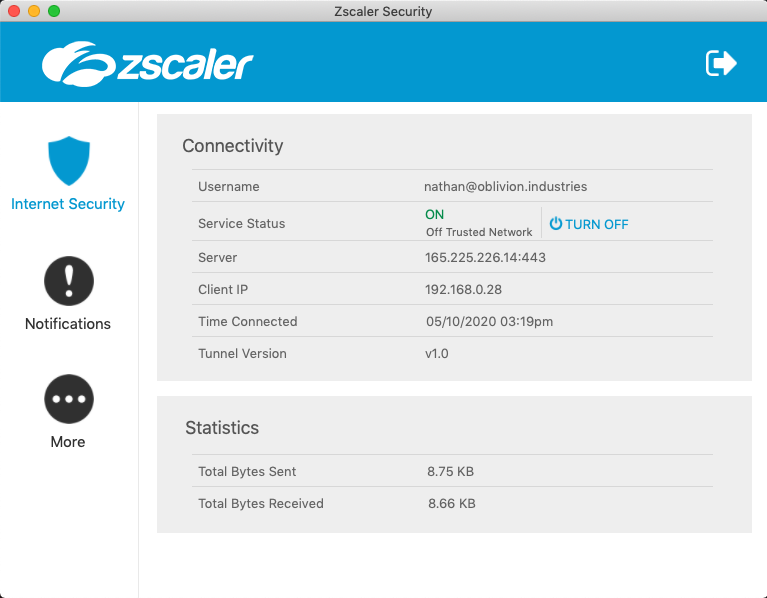This screenshot has height=598, width=767.
Task: Select the Internet Security shield icon
Action: point(69,161)
